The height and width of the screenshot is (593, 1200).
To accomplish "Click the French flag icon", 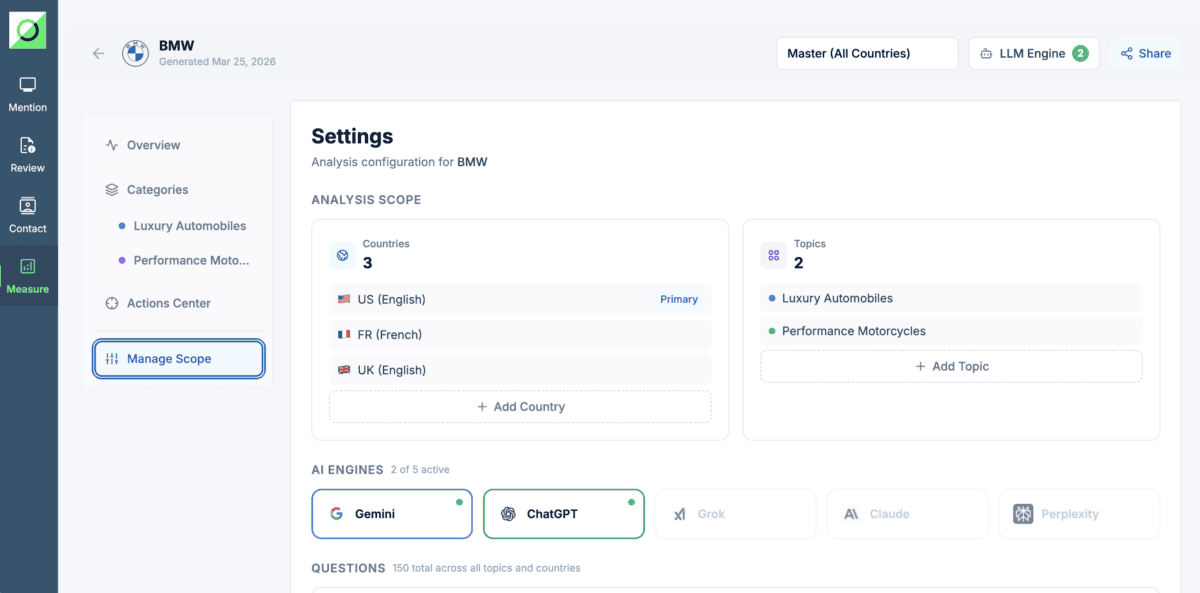I will [x=344, y=335].
